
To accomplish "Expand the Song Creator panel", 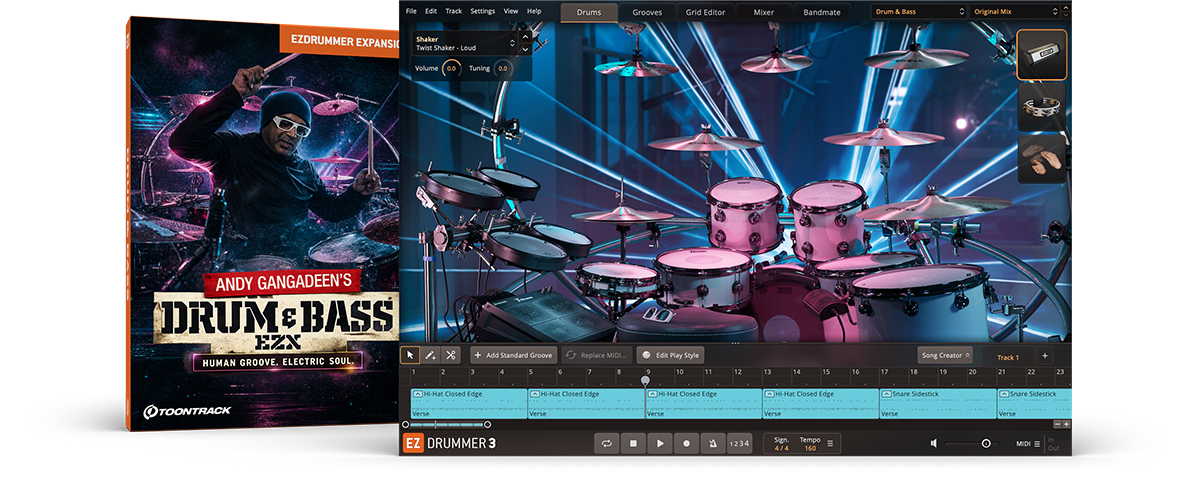I will coord(945,355).
